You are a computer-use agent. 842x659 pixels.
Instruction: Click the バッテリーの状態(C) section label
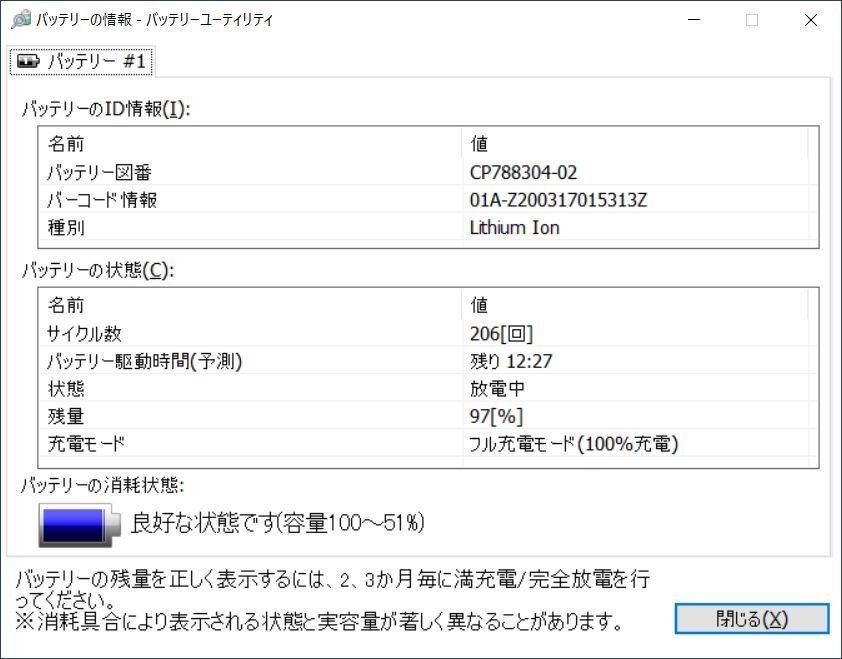98,270
